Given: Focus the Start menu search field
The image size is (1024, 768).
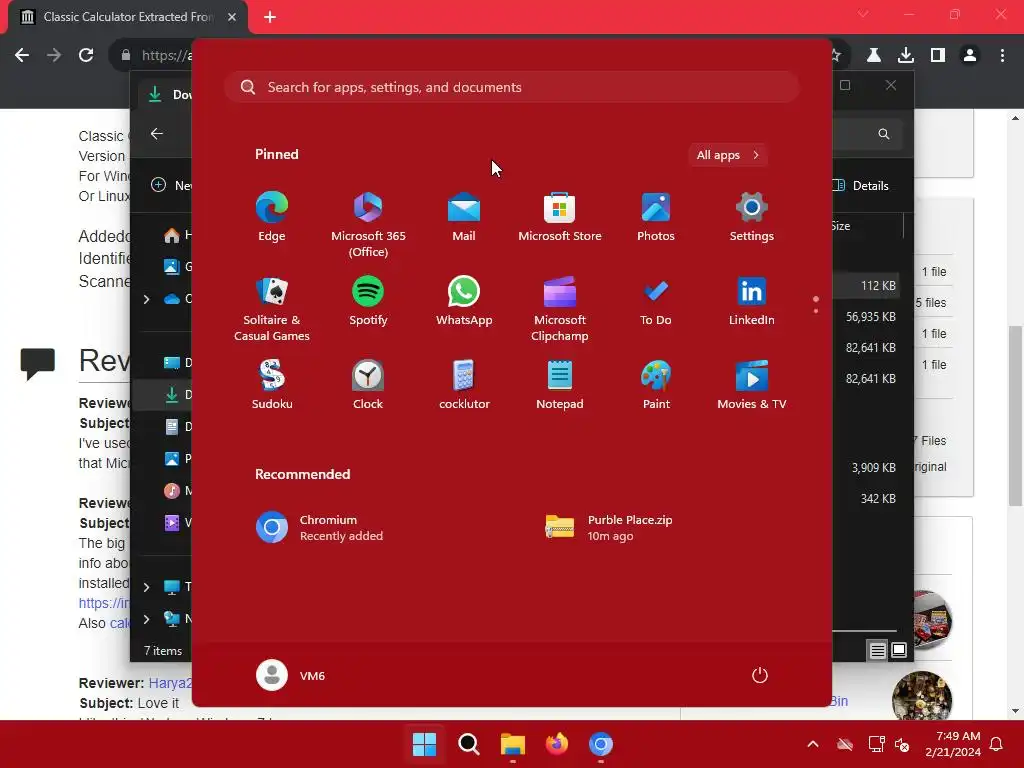Looking at the screenshot, I should click(511, 88).
